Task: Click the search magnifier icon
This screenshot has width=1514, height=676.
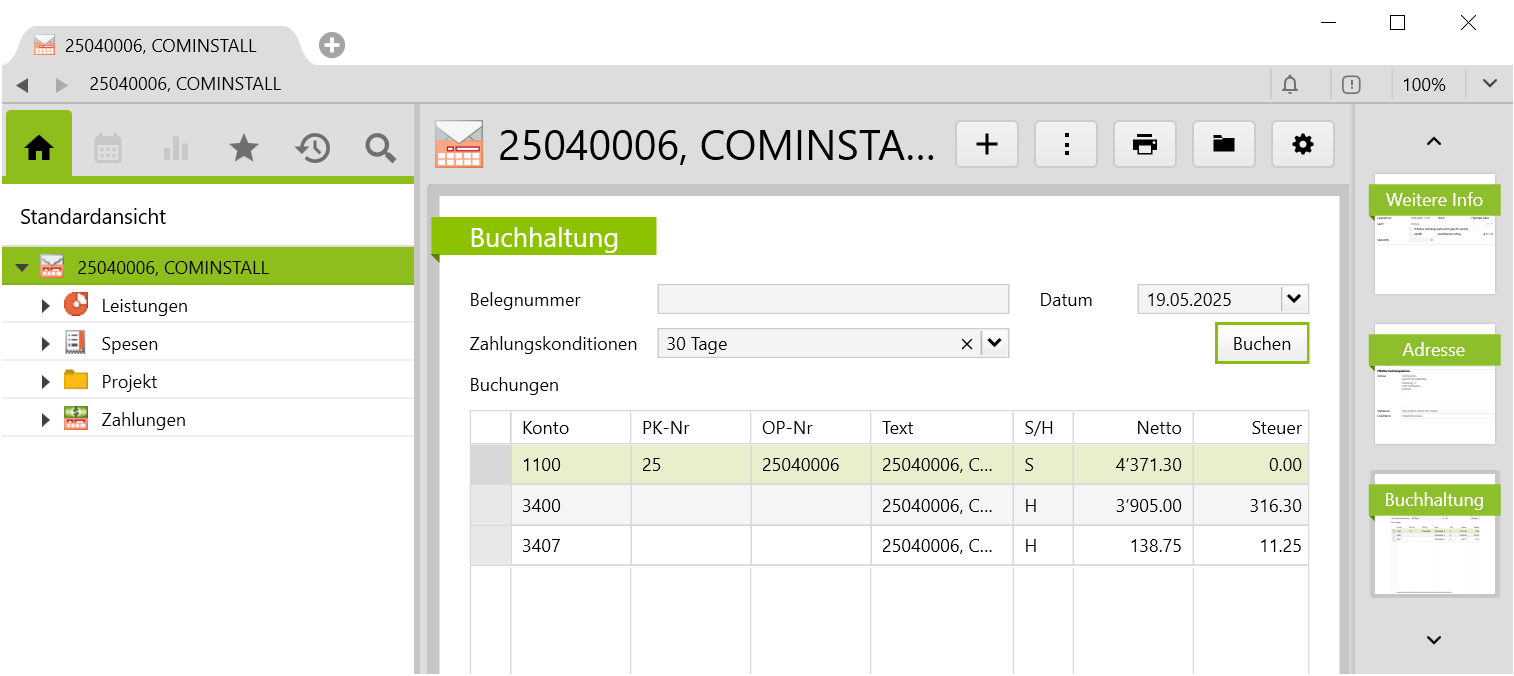Action: [x=380, y=149]
